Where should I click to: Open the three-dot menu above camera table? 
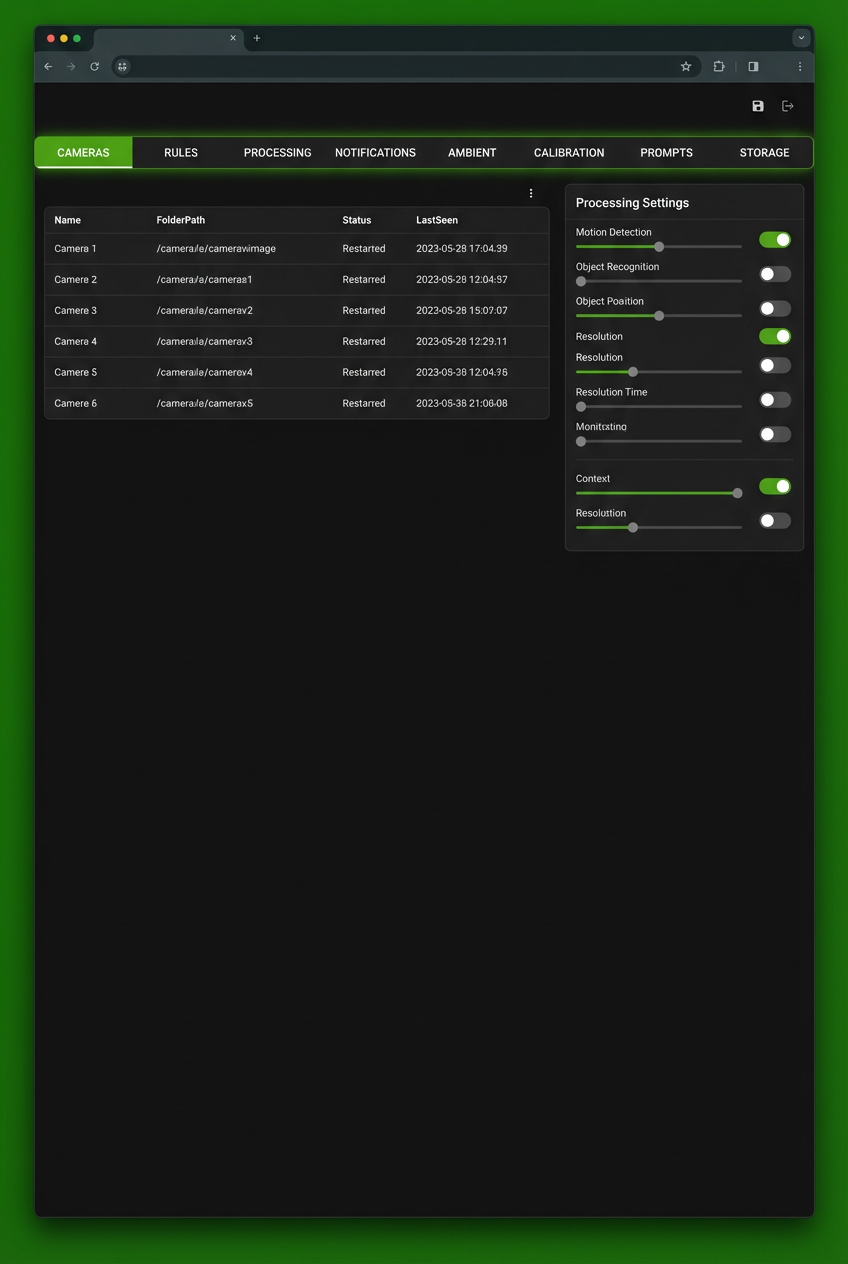(531, 194)
